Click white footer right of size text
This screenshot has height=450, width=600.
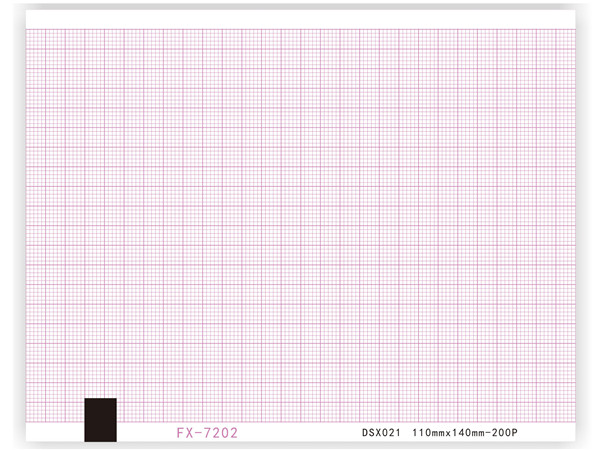555,433
